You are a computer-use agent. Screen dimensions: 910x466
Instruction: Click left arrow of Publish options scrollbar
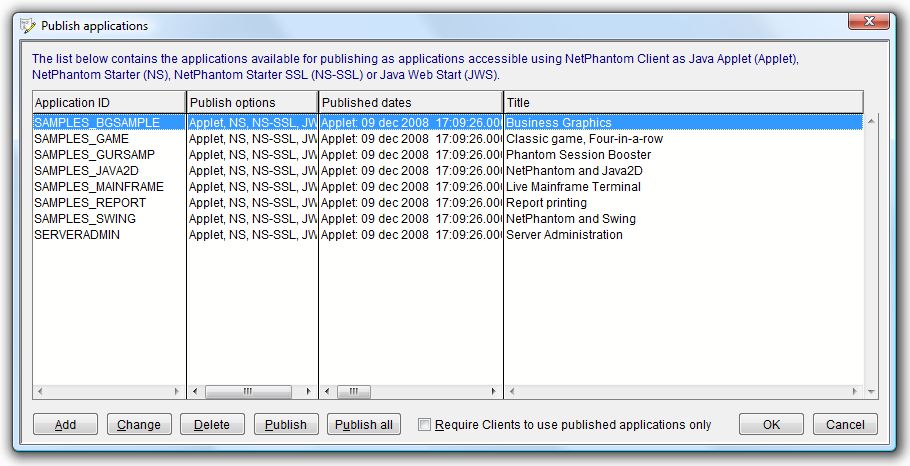click(196, 392)
